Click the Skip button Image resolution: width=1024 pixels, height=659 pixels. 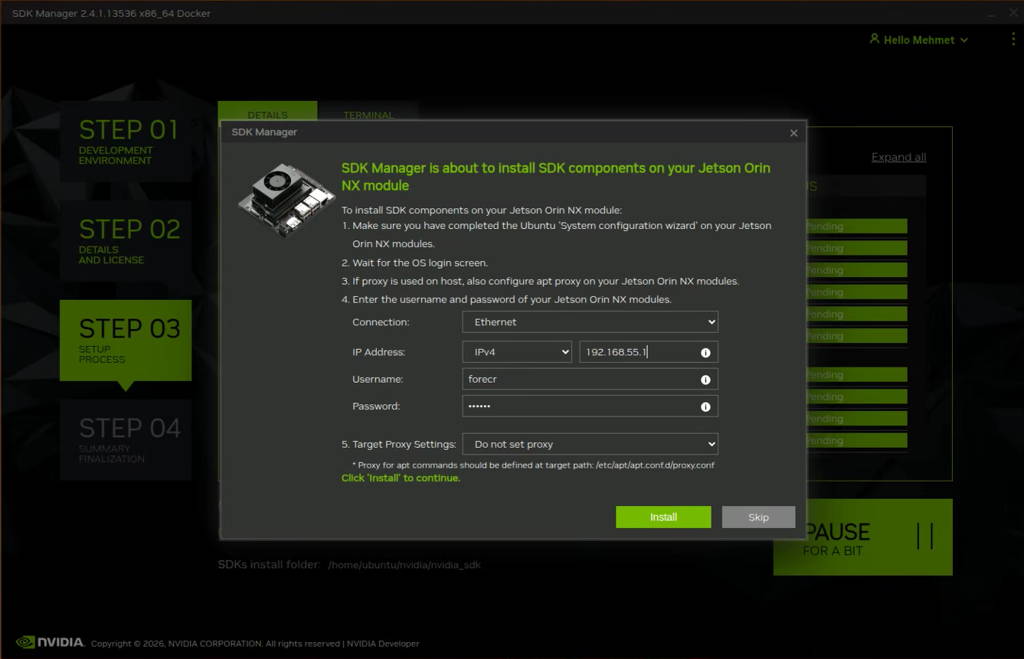click(x=758, y=517)
